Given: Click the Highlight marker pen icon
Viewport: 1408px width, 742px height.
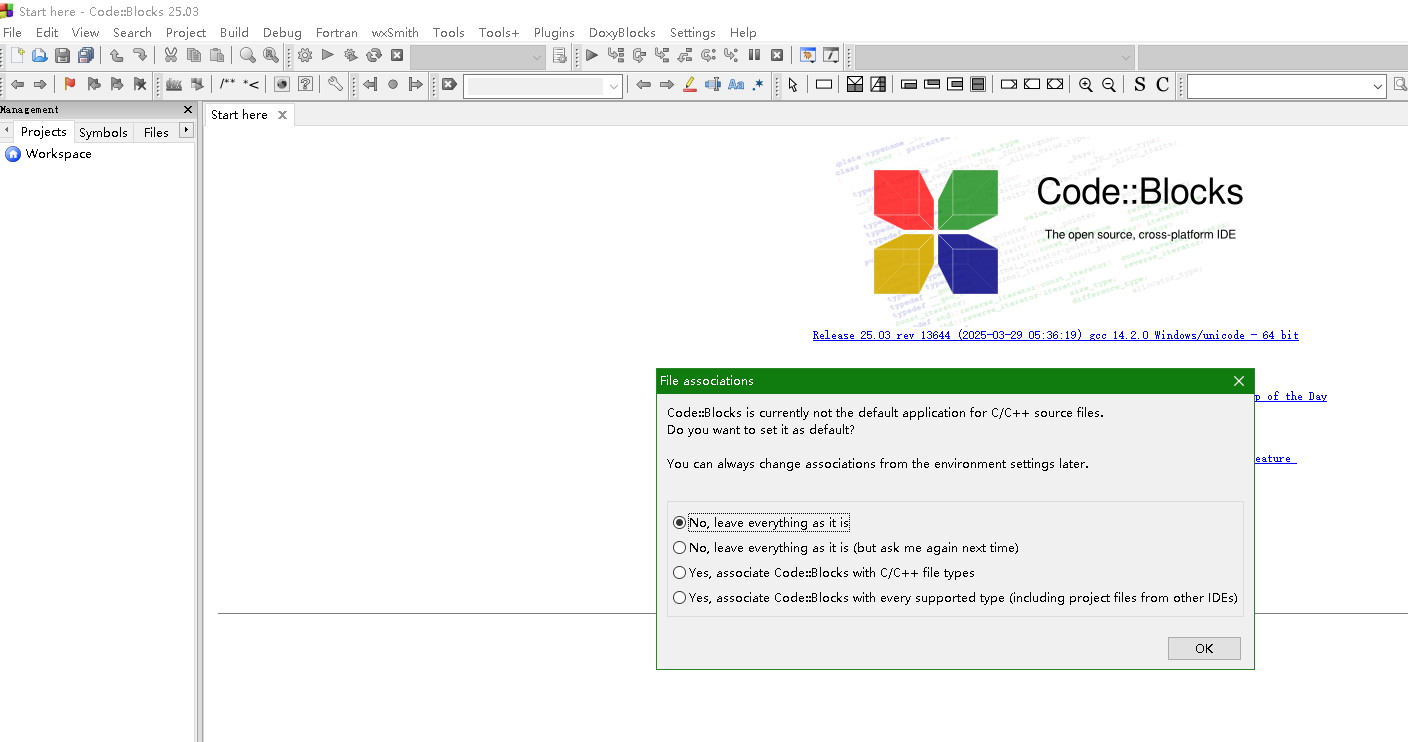Looking at the screenshot, I should tap(689, 85).
